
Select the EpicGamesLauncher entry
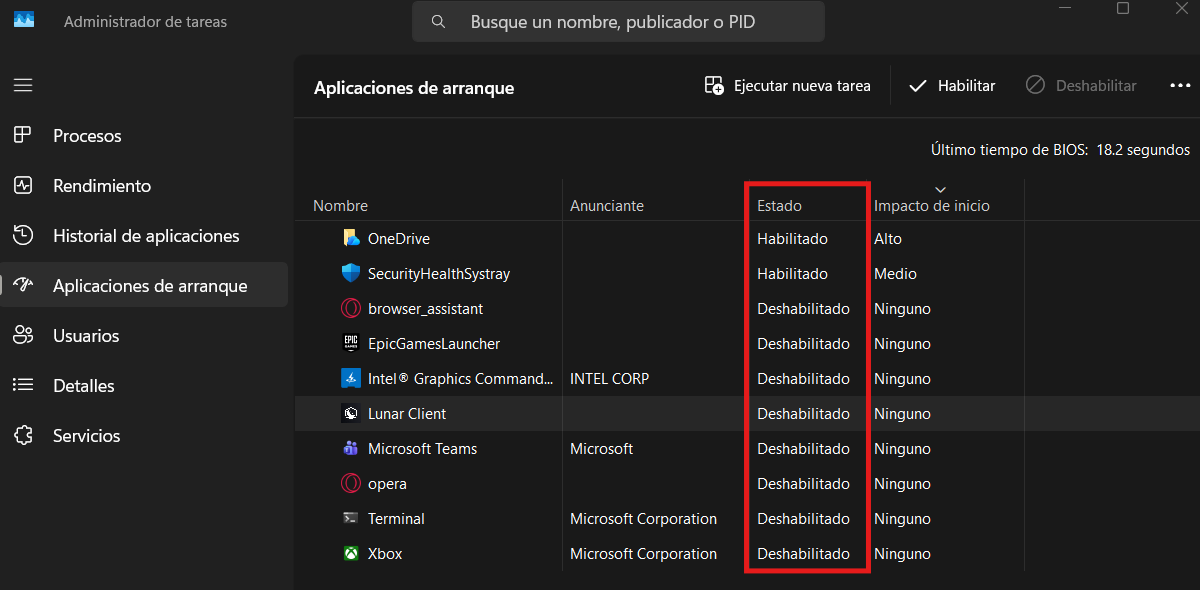434,343
